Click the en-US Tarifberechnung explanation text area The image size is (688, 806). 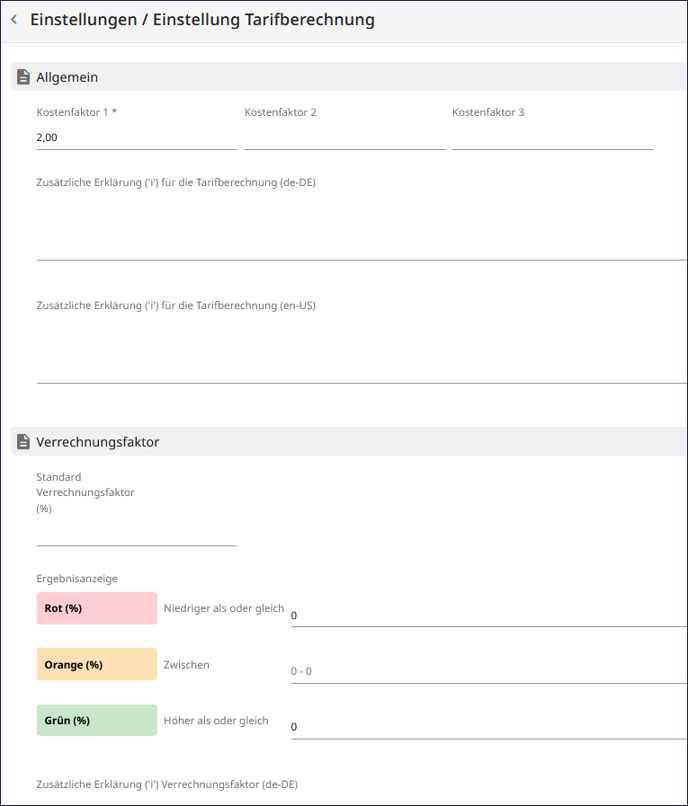click(362, 349)
